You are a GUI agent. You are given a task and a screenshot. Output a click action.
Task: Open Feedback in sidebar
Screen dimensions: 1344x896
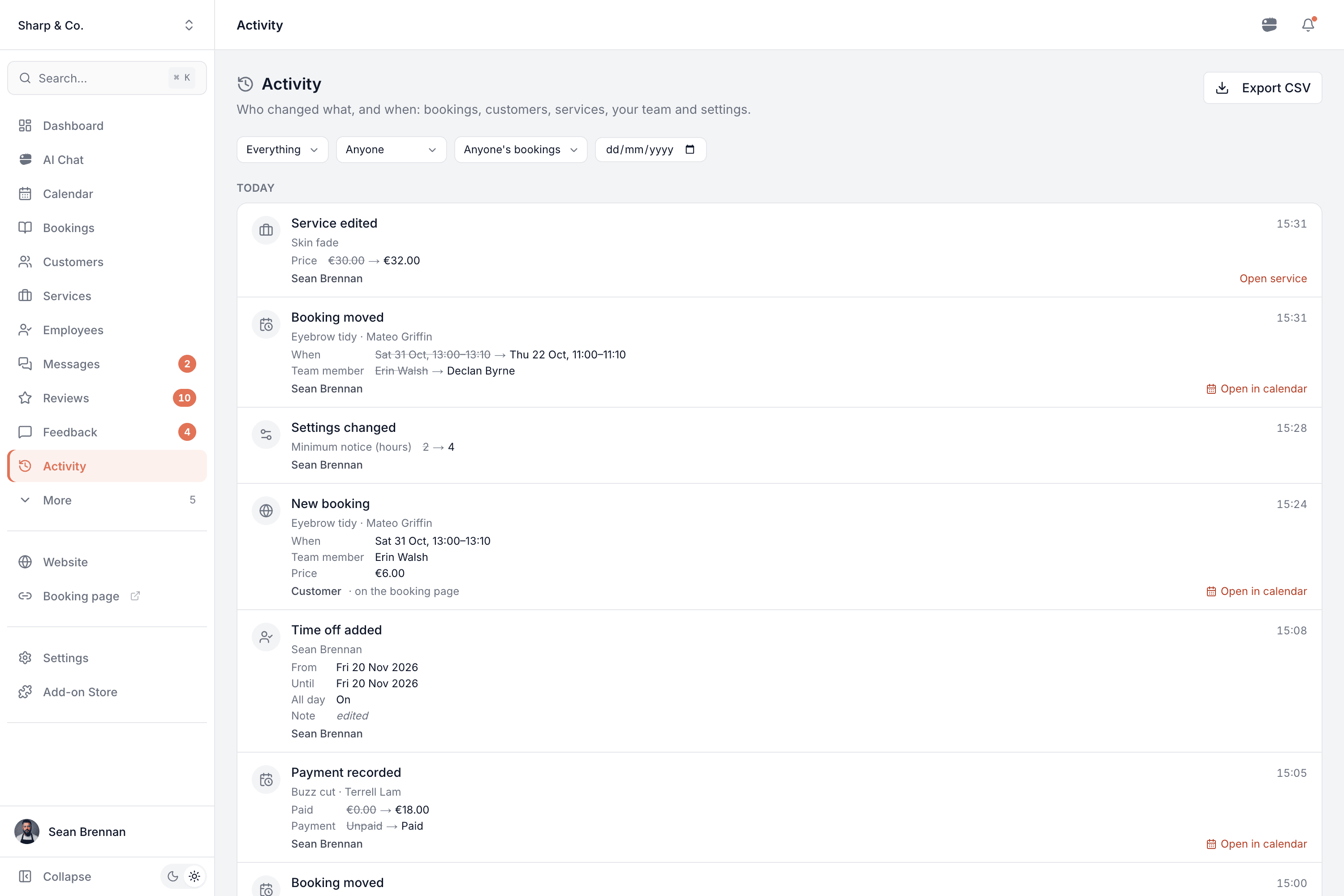[107, 432]
